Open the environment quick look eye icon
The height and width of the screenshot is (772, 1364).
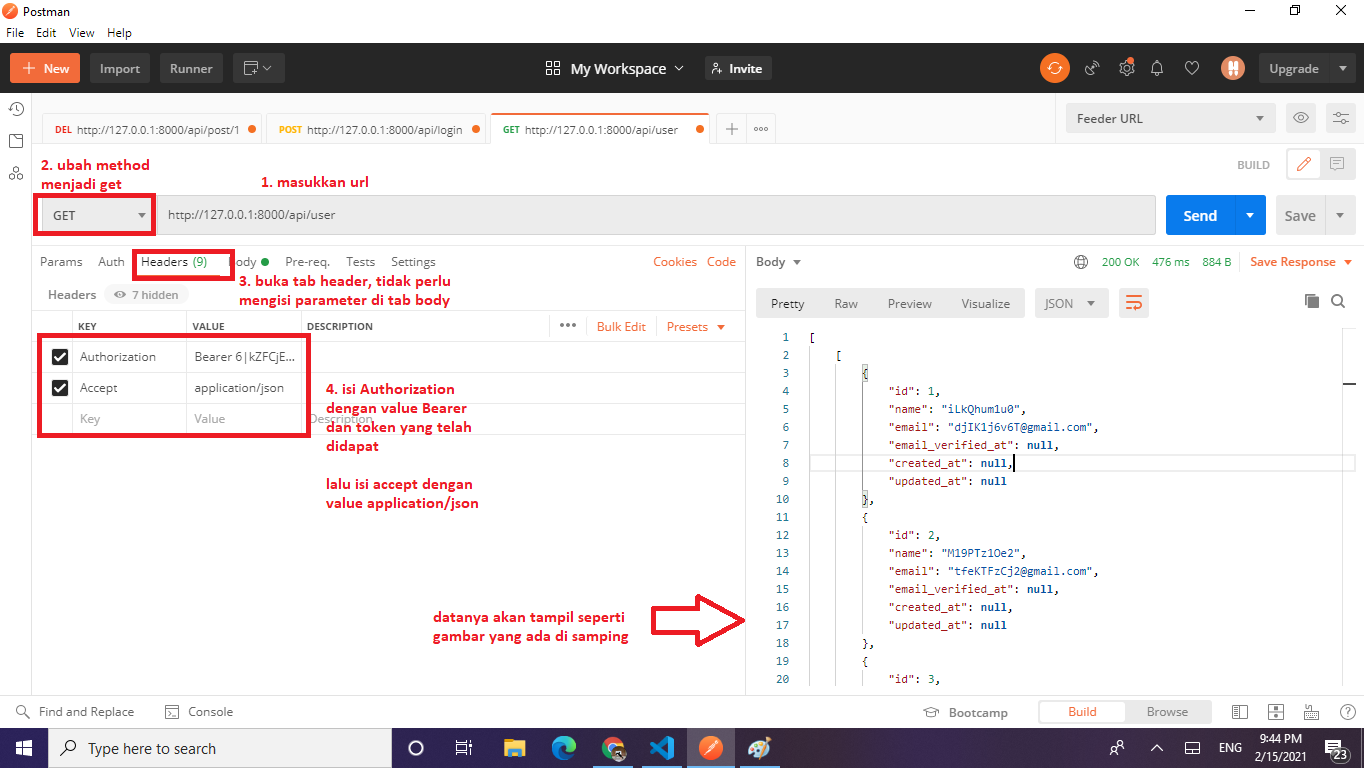(1300, 117)
